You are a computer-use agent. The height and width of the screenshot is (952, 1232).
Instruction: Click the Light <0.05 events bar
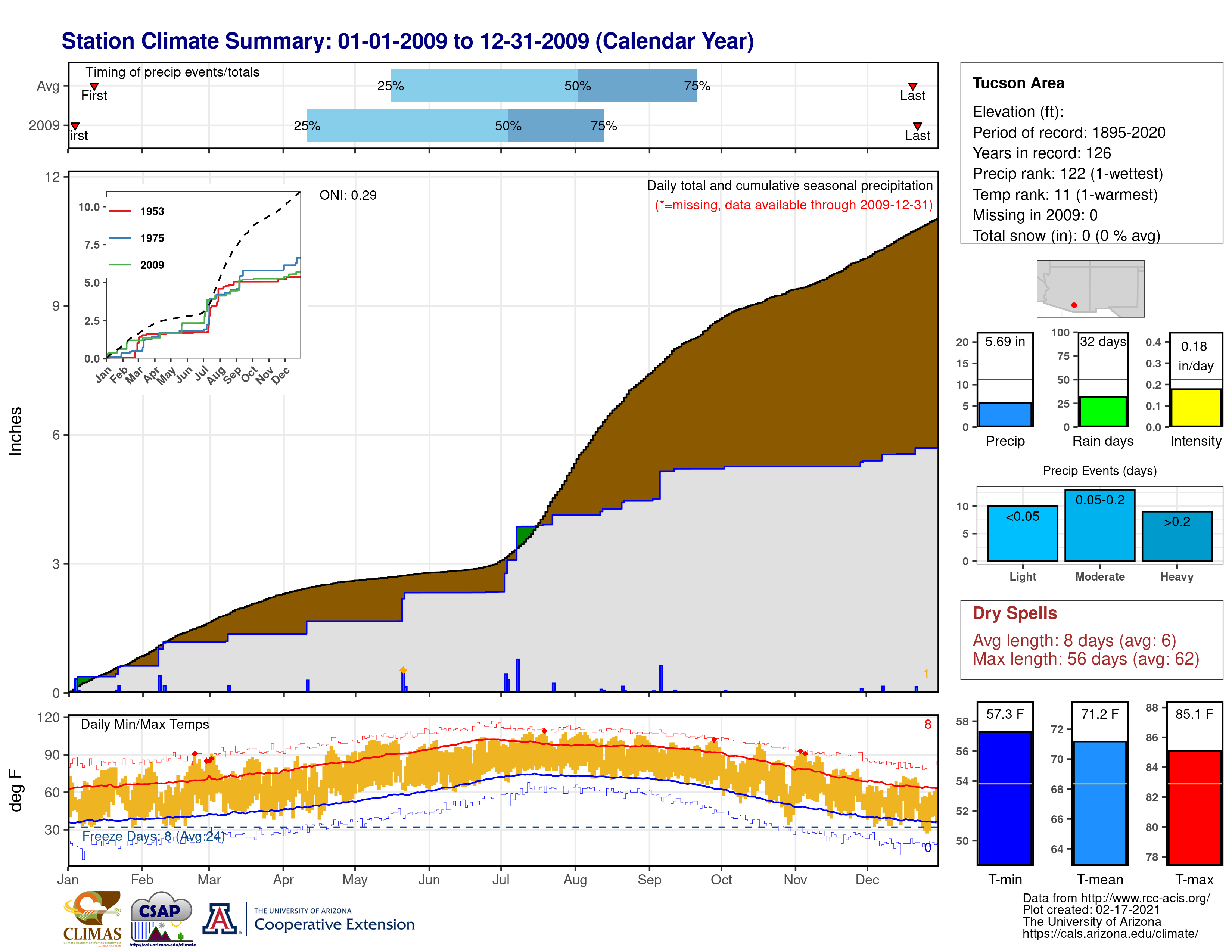pyautogui.click(x=1023, y=533)
